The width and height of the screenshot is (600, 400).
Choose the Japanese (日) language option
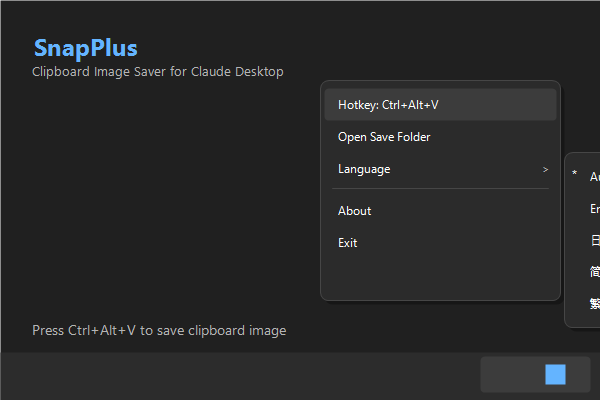click(595, 241)
